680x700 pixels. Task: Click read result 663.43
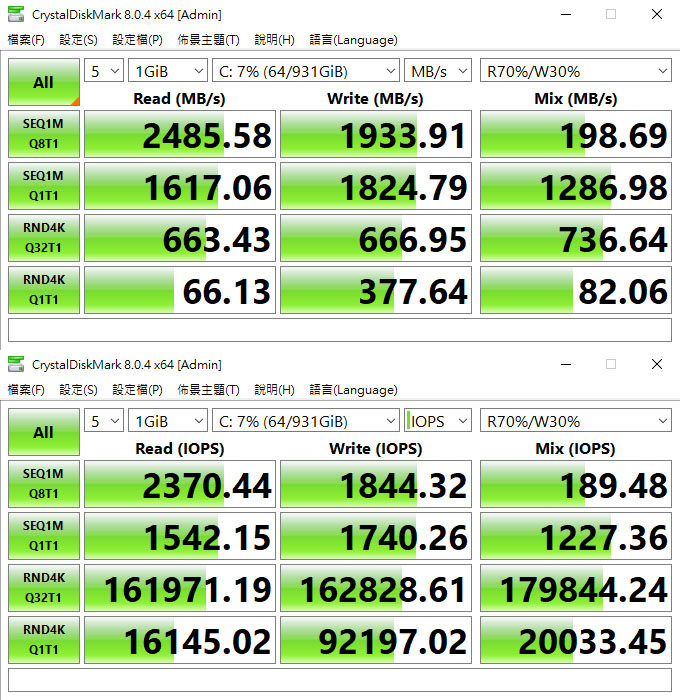[x=180, y=238]
